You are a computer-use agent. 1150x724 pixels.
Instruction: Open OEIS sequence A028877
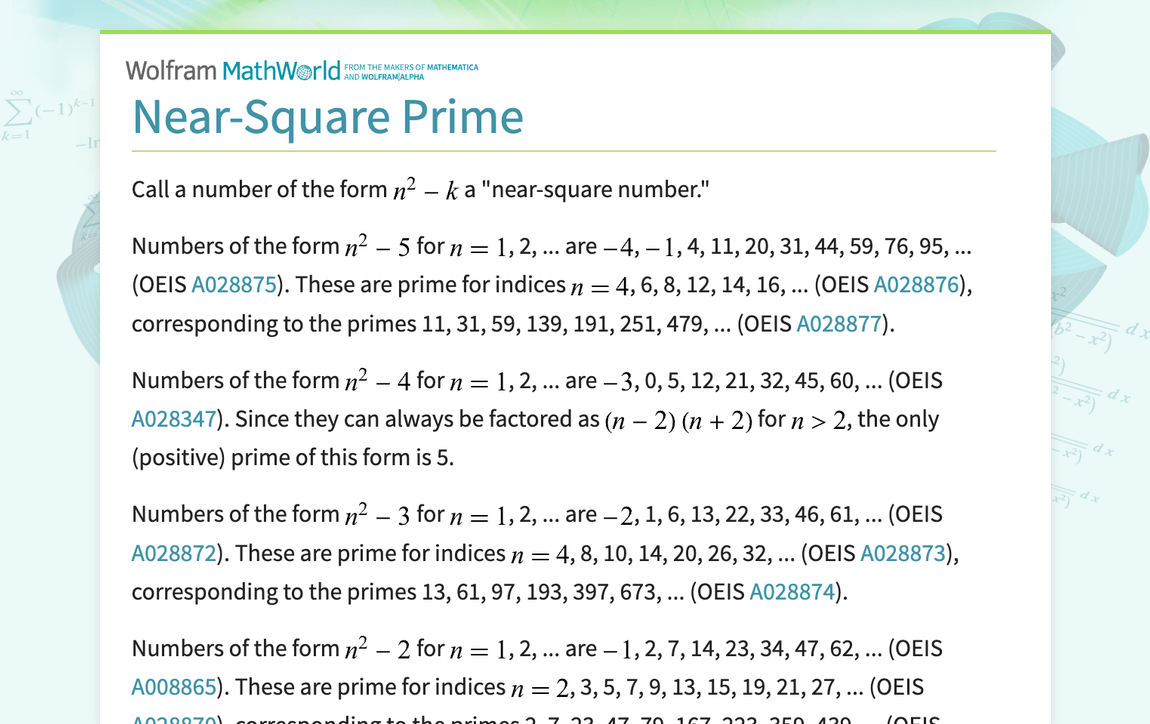pyautogui.click(x=839, y=323)
